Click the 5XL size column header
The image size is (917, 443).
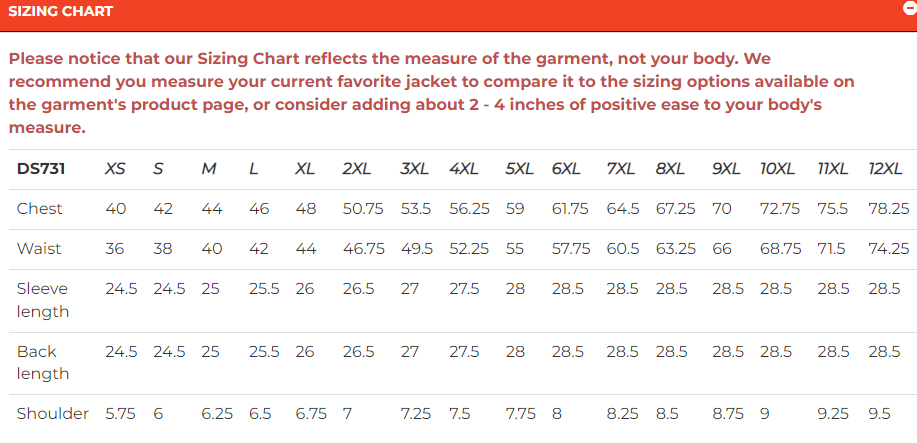point(519,169)
